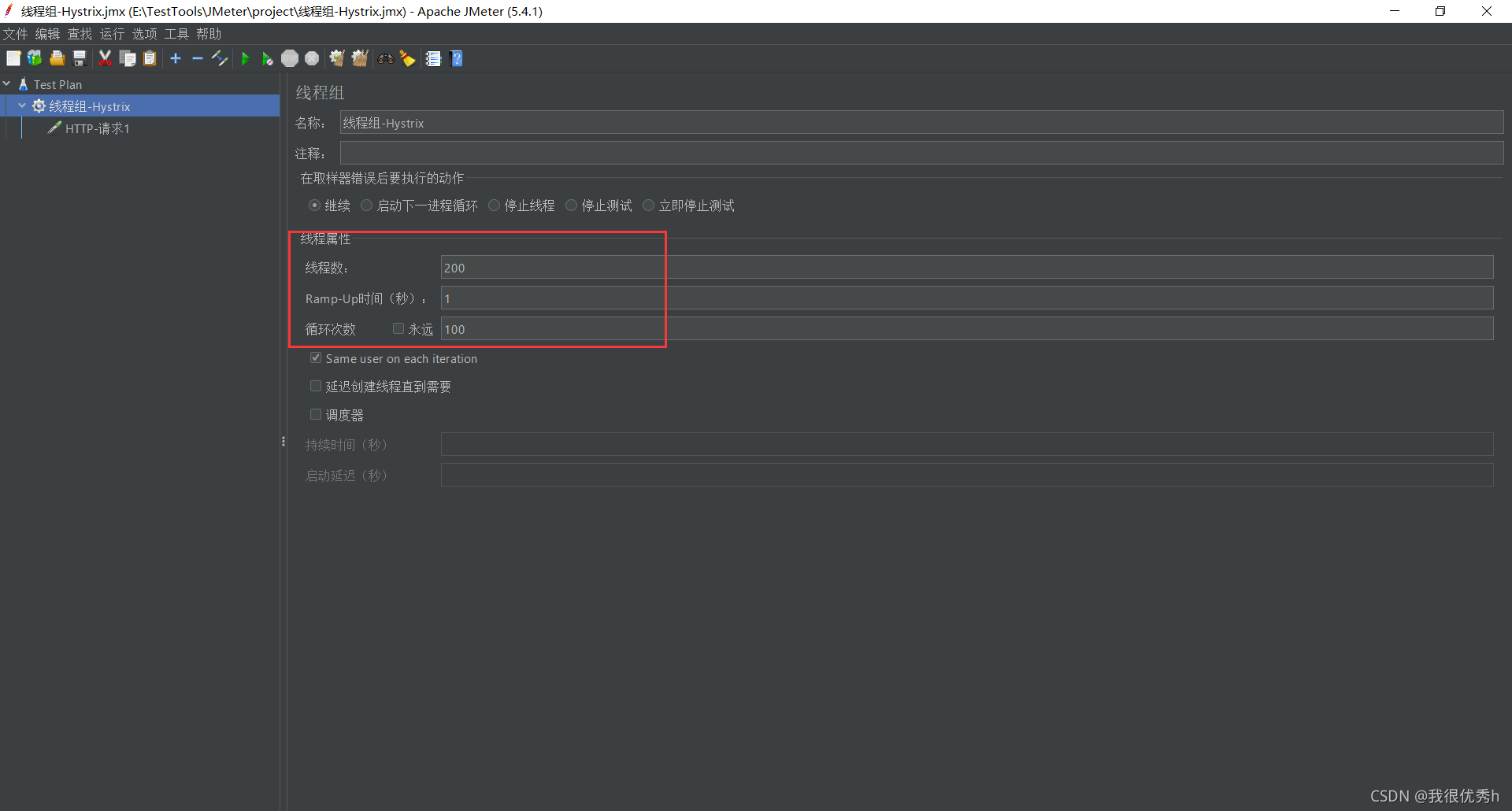Open the 工具 menu
The image size is (1512, 811).
coord(176,34)
